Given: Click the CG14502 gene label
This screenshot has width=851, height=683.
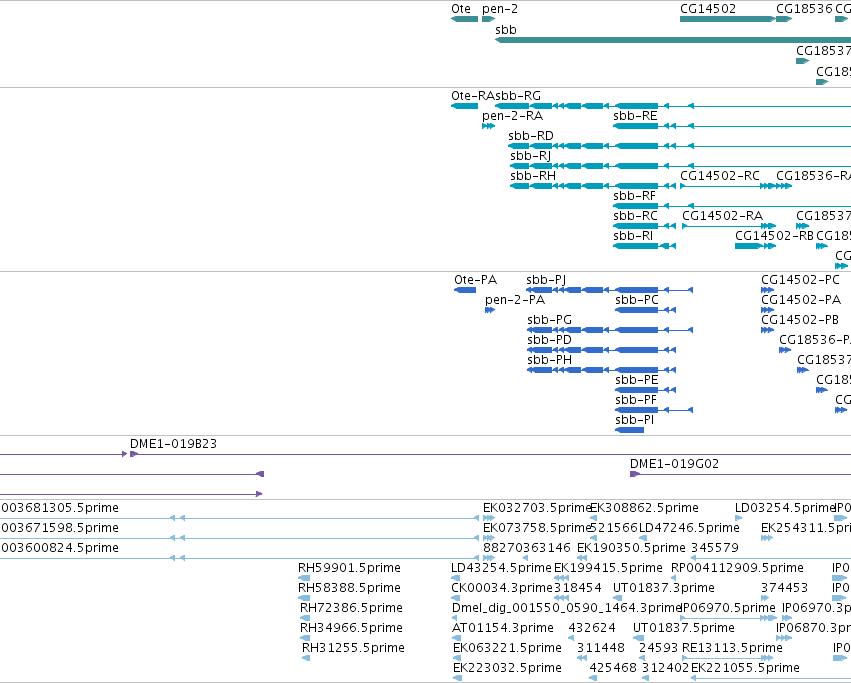Looking at the screenshot, I should click(708, 9).
